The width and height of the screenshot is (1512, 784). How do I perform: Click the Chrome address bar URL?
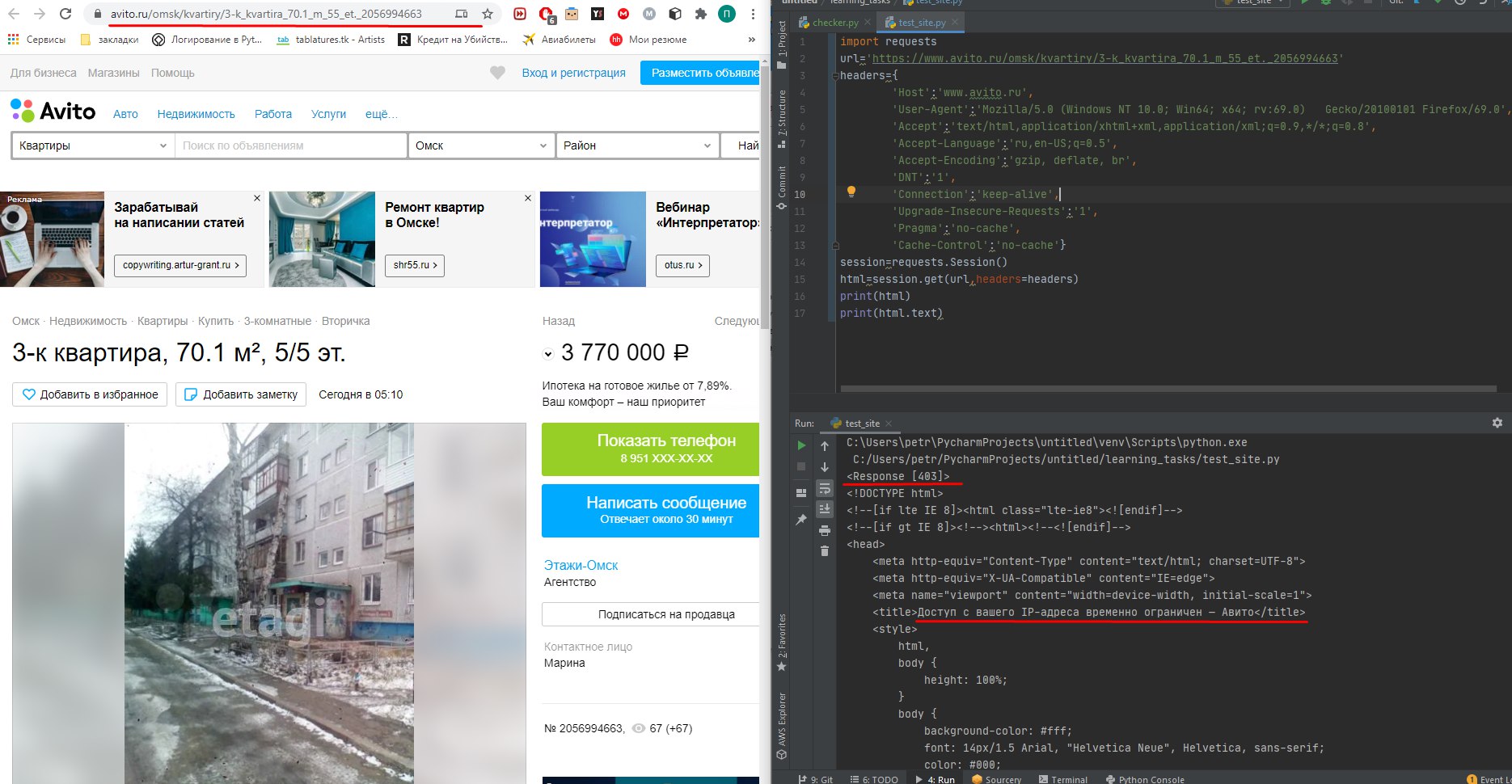(x=266, y=14)
